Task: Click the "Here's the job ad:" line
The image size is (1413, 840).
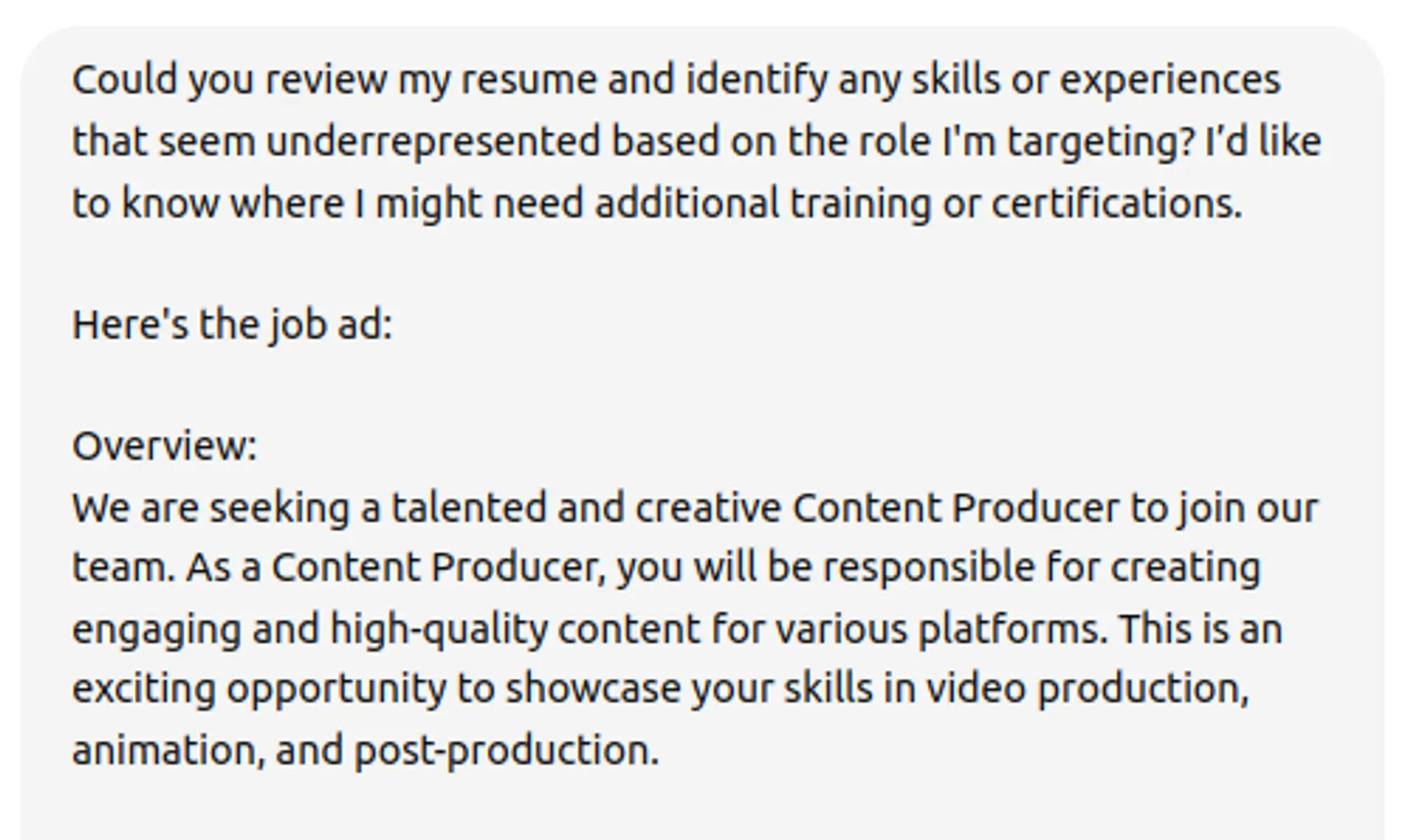Action: click(232, 324)
